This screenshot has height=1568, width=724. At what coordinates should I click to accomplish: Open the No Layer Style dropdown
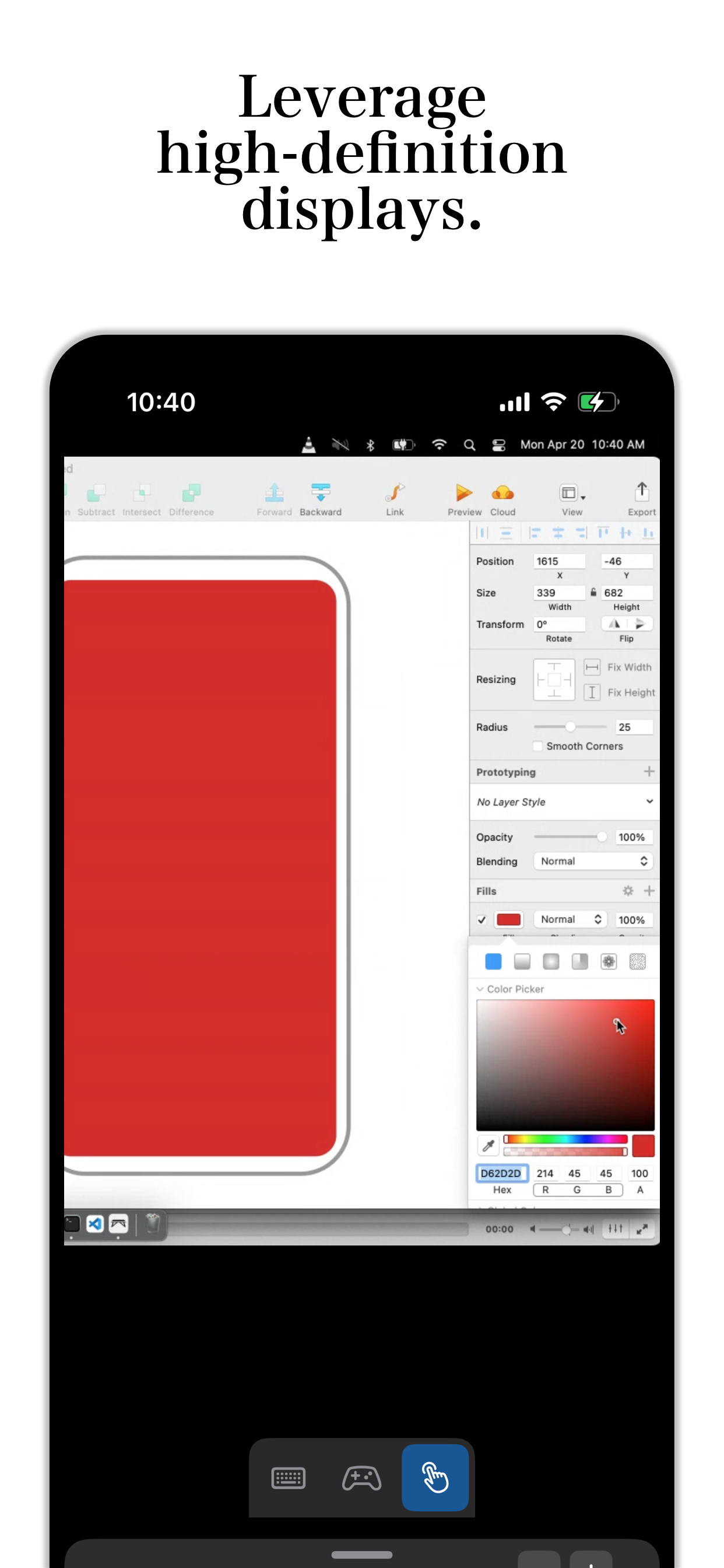[565, 801]
